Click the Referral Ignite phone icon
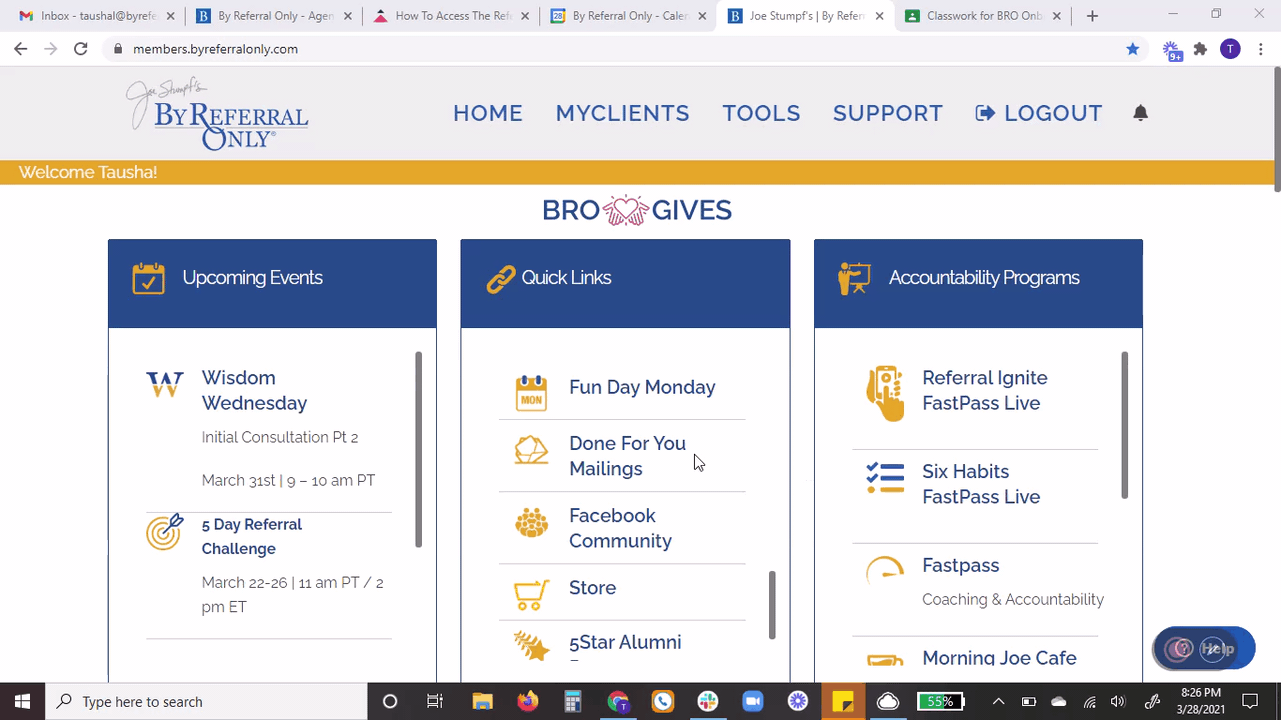 coord(885,394)
